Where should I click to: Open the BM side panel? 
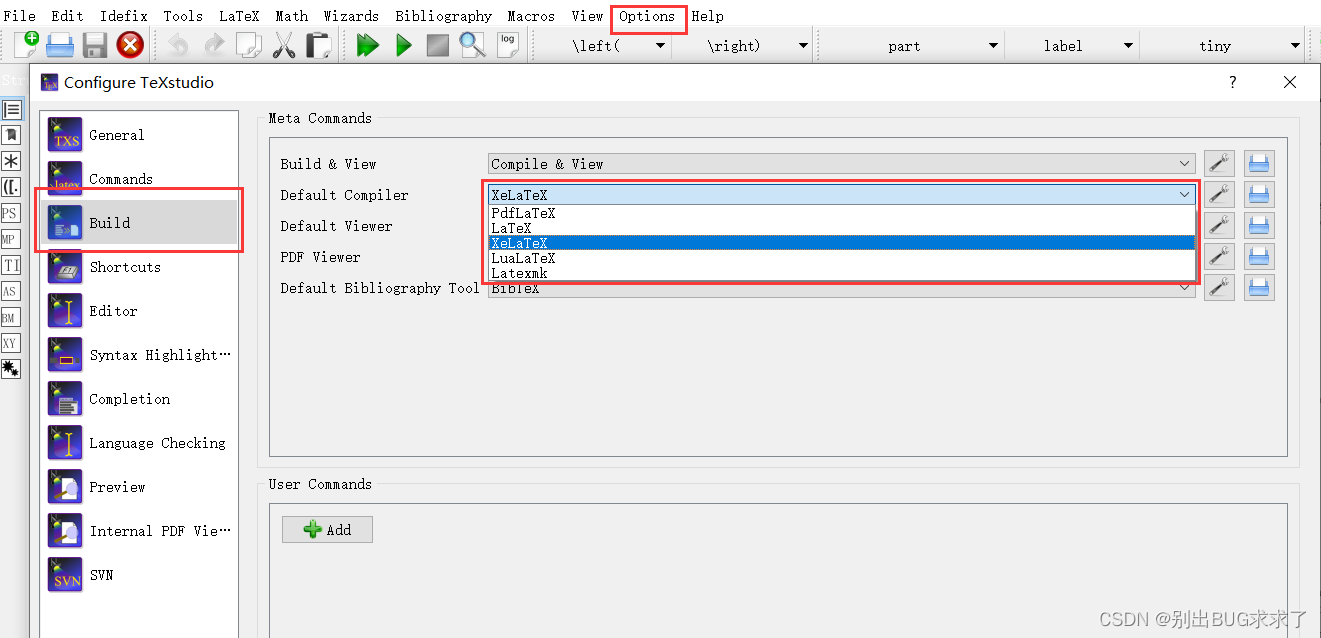[11, 317]
